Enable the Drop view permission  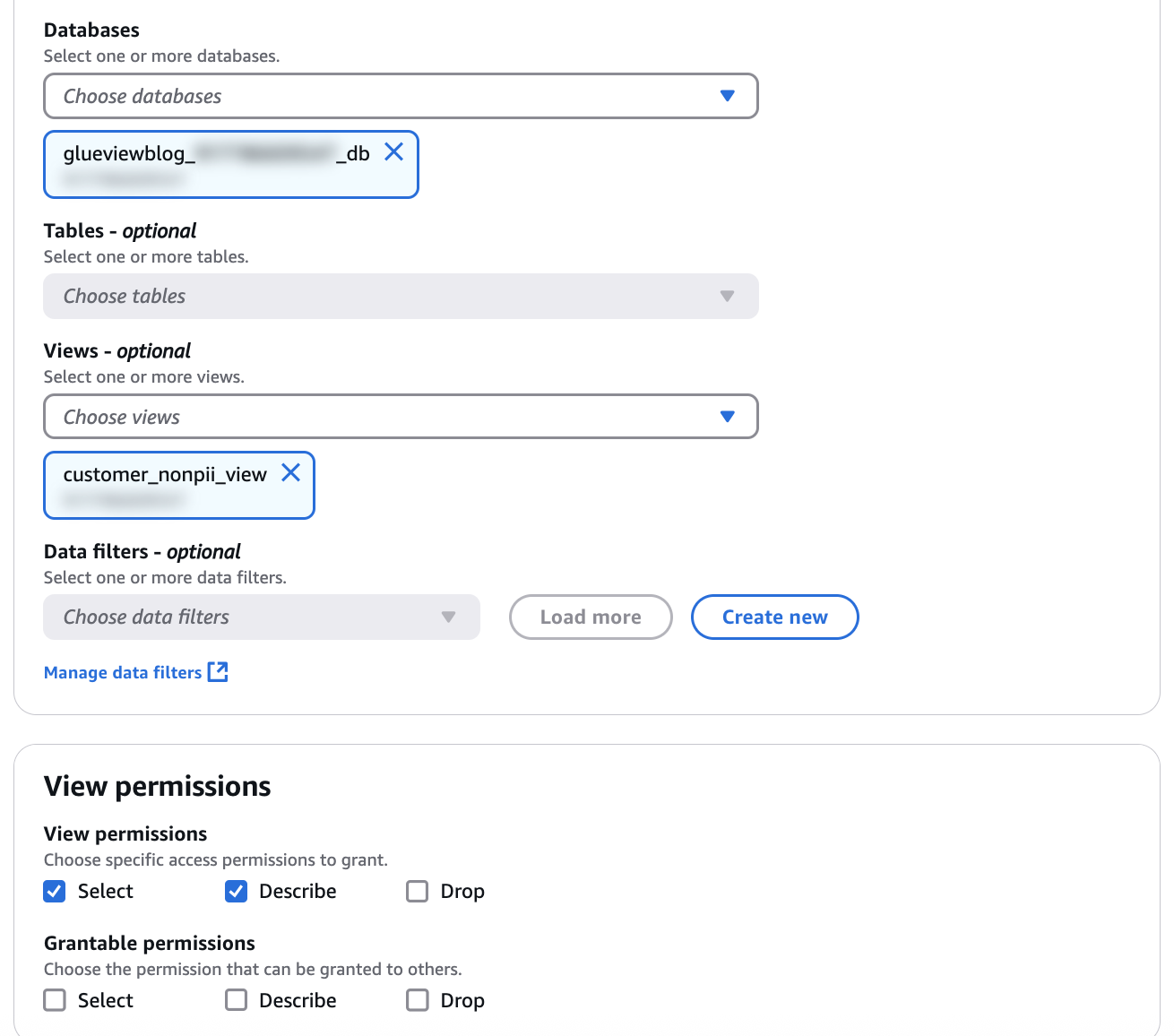tap(418, 891)
